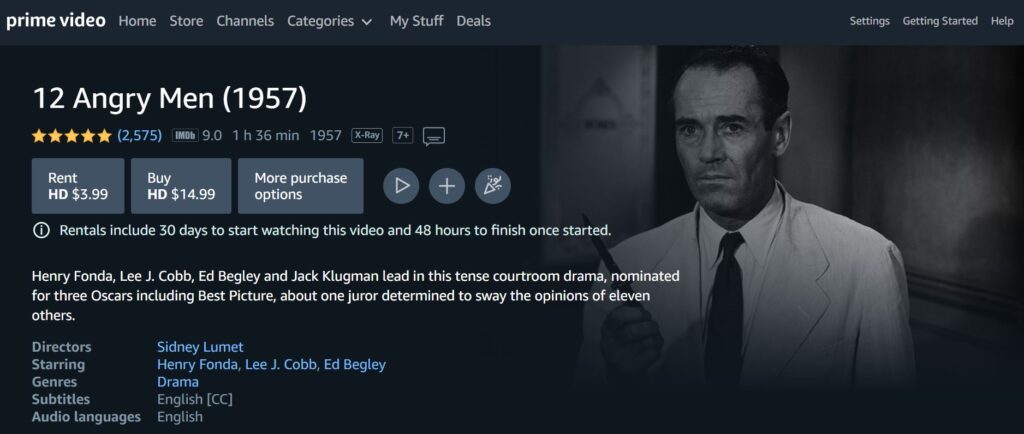This screenshot has height=434, width=1024.
Task: Start a Watch Party with the party icon
Action: [x=492, y=185]
